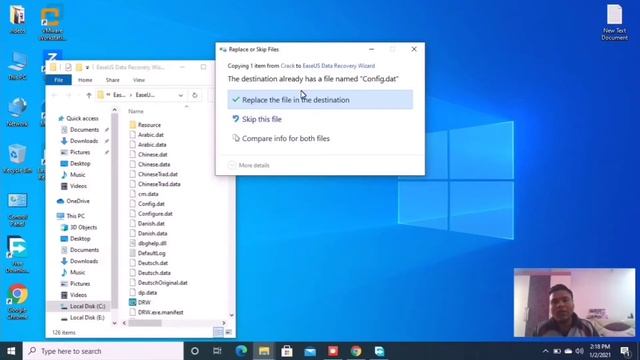Open the clock and date display
The image size is (640, 360).
[x=600, y=351]
